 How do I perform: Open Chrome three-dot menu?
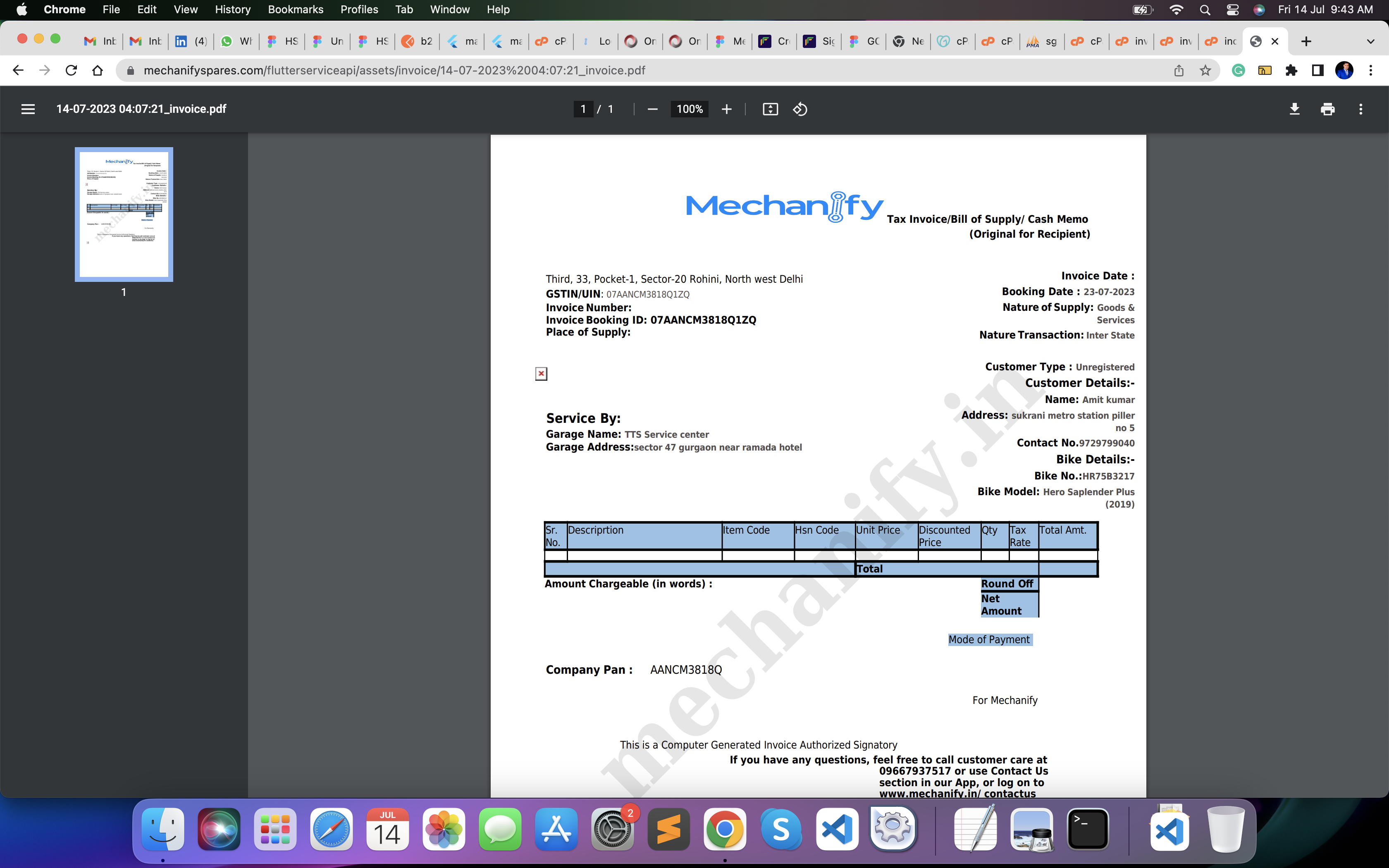coord(1371,71)
